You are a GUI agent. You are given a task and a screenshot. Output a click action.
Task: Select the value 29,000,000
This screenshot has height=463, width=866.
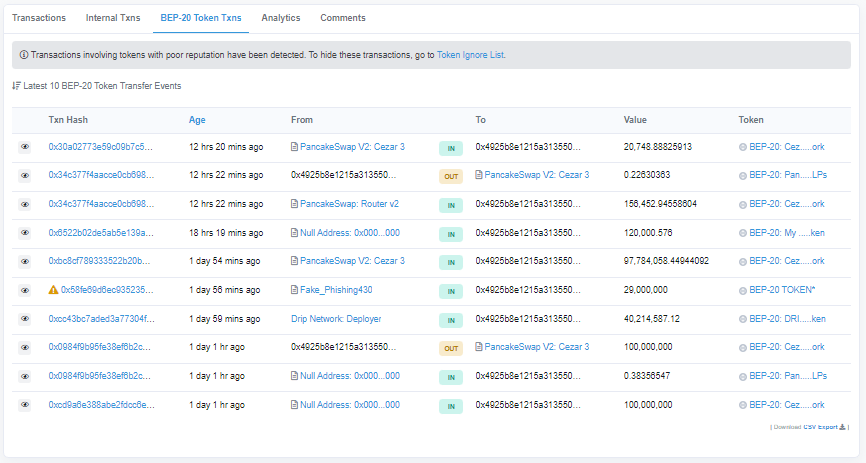tap(646, 290)
